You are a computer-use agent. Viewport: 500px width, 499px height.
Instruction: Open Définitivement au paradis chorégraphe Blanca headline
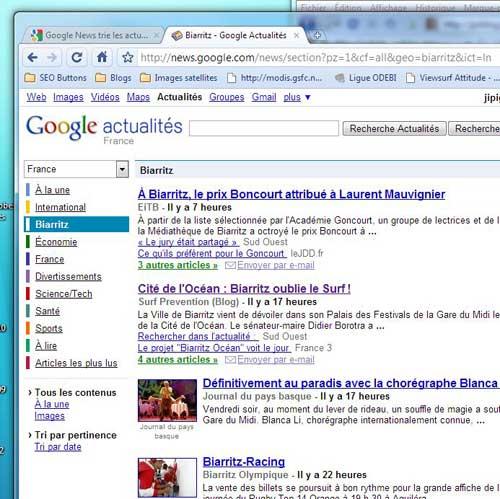tap(351, 383)
